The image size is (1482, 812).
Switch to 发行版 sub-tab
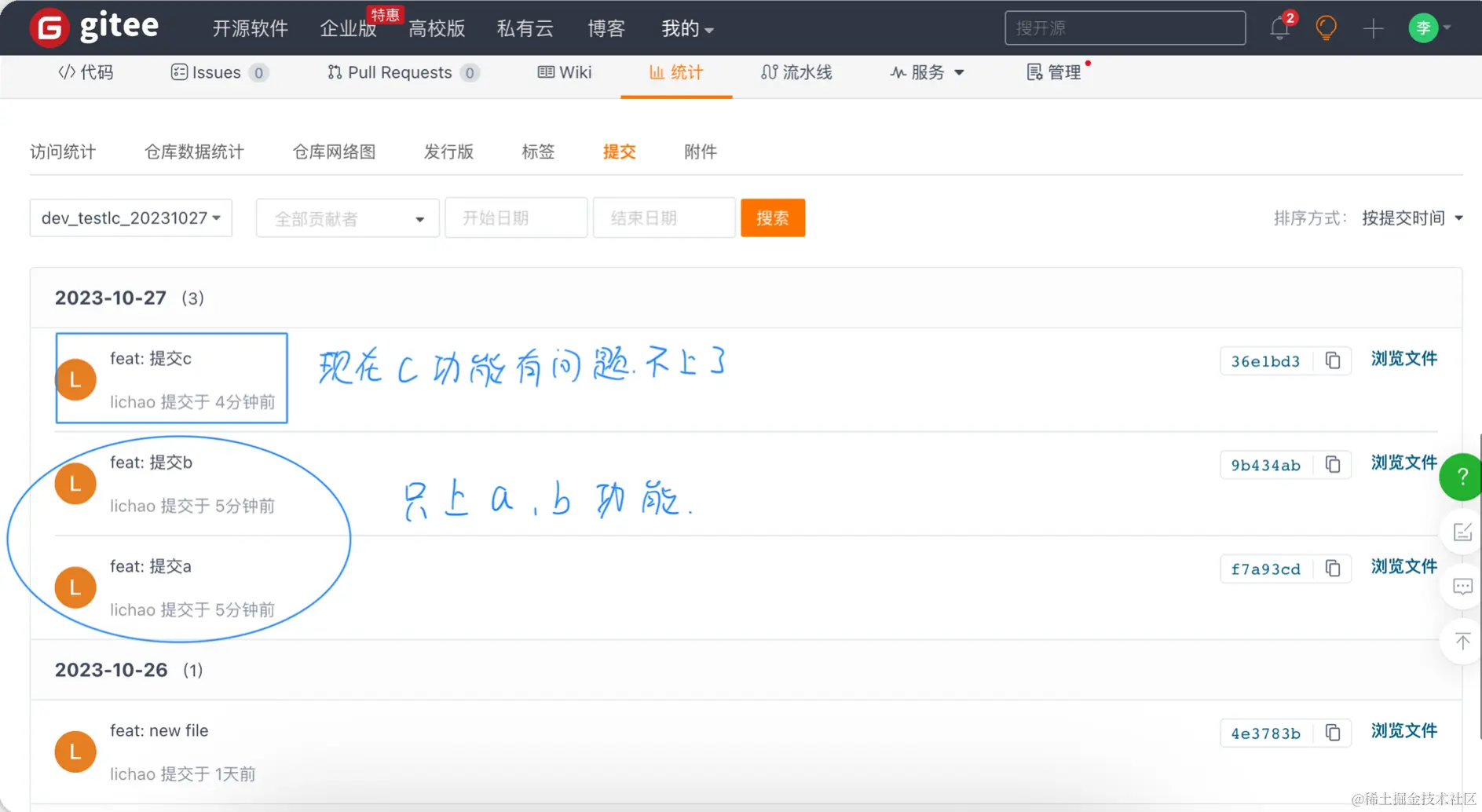pyautogui.click(x=449, y=152)
